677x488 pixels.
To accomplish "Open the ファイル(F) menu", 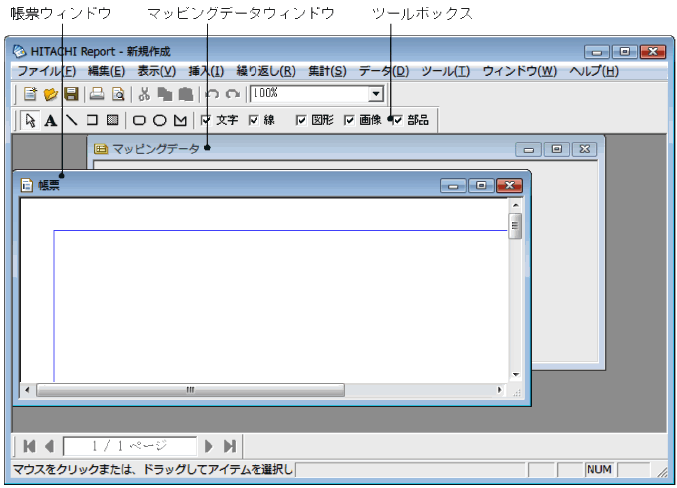I will coord(46,71).
